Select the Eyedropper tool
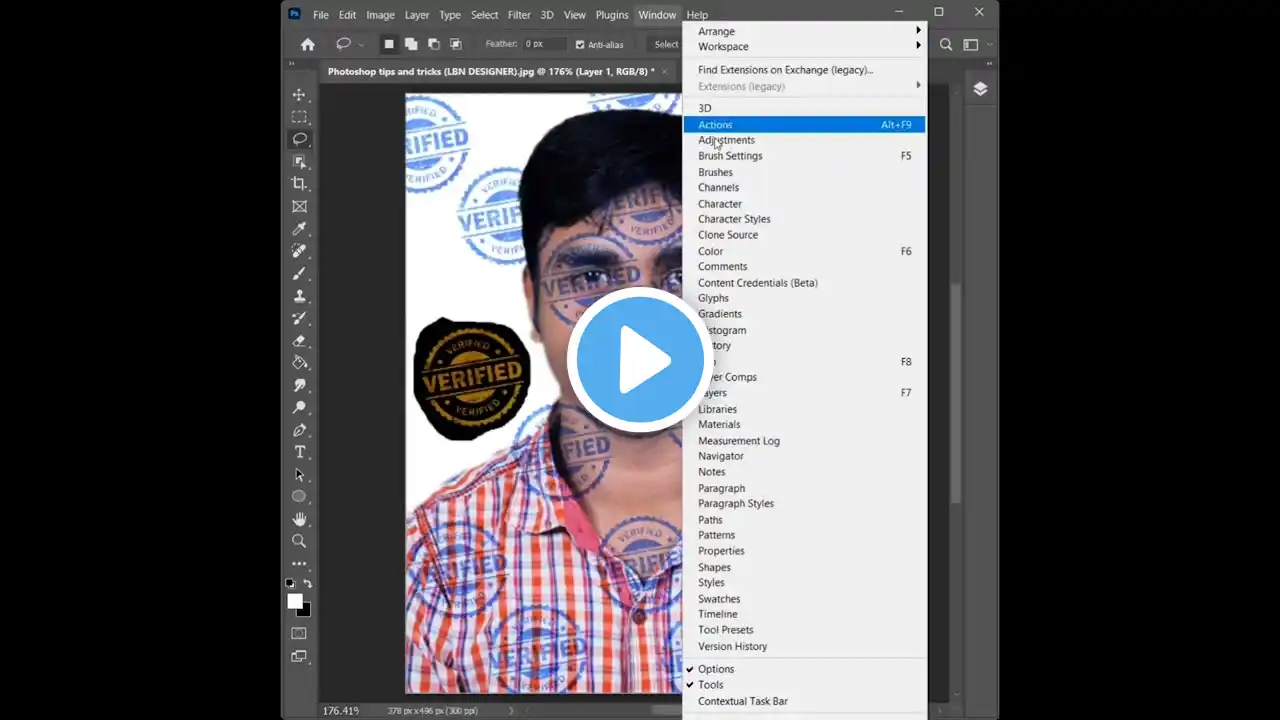1280x720 pixels. click(x=299, y=229)
